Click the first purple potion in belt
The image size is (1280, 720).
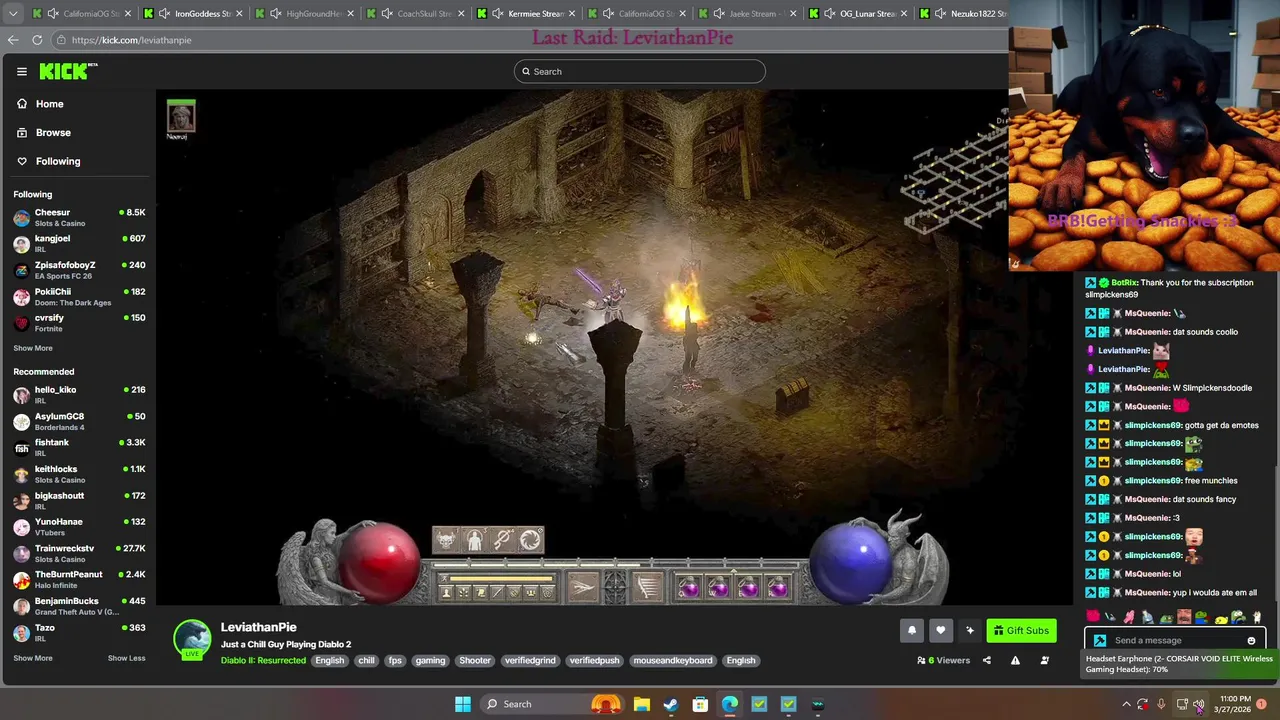pos(689,589)
